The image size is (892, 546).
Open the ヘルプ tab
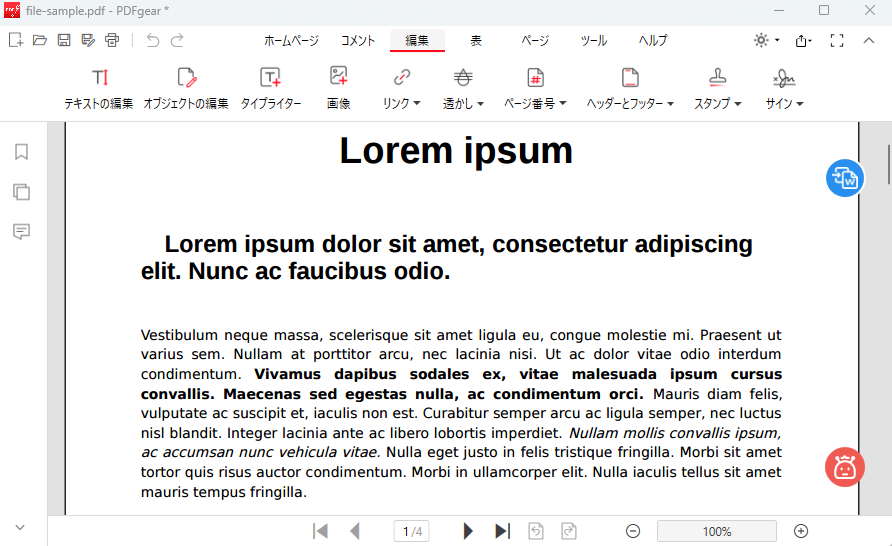(x=653, y=40)
